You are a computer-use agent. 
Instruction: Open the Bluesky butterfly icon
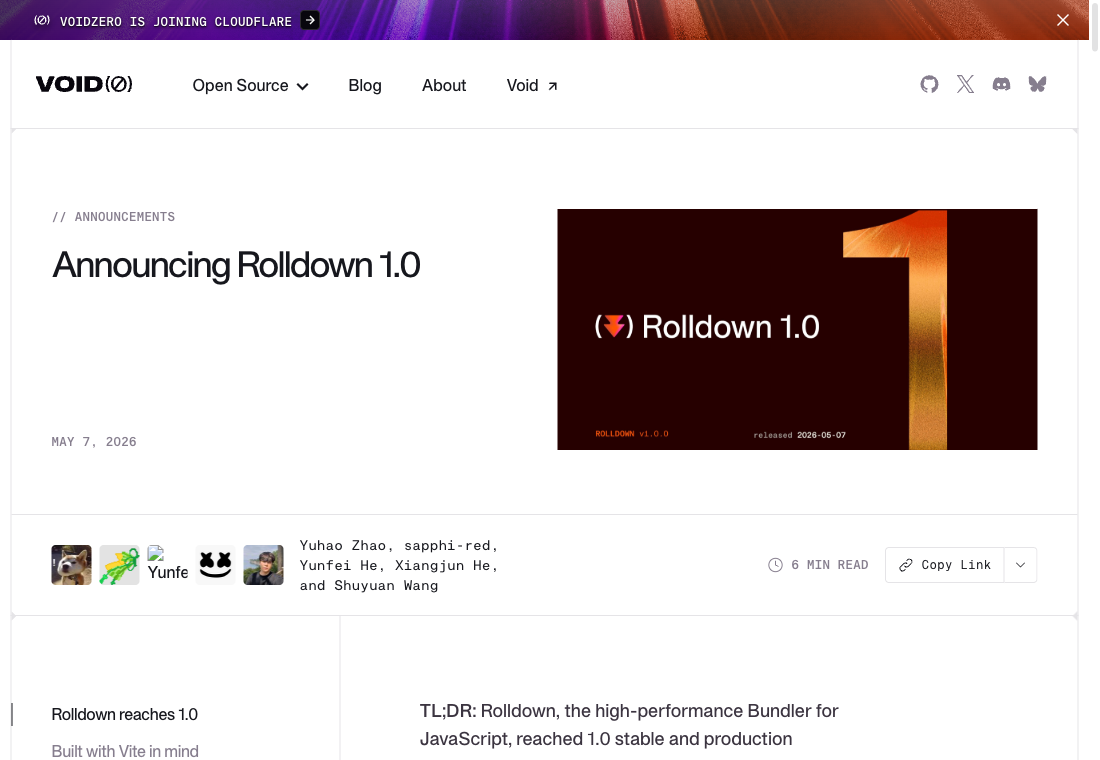[1038, 85]
